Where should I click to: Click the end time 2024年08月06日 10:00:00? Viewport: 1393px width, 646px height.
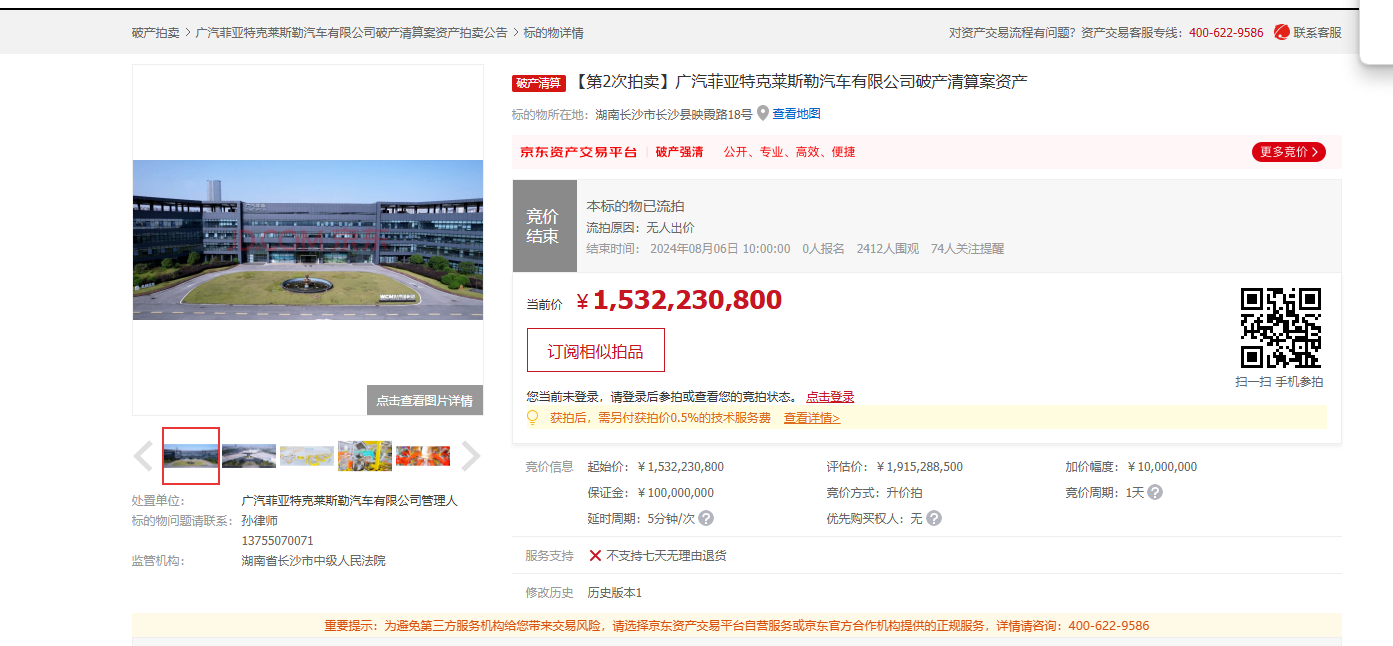click(x=720, y=249)
